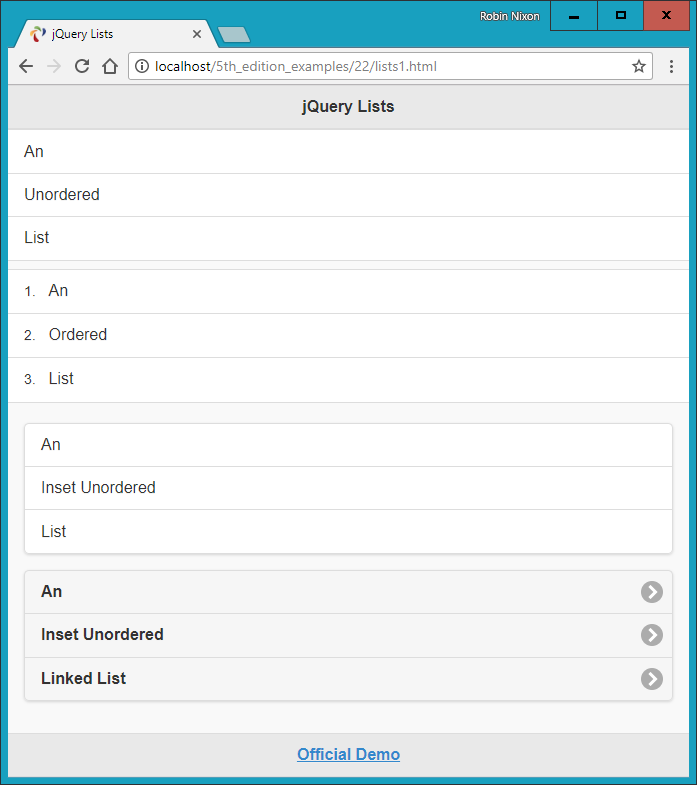Click the chevron on Linked List row
Viewport: 697px width, 785px height.
point(651,679)
